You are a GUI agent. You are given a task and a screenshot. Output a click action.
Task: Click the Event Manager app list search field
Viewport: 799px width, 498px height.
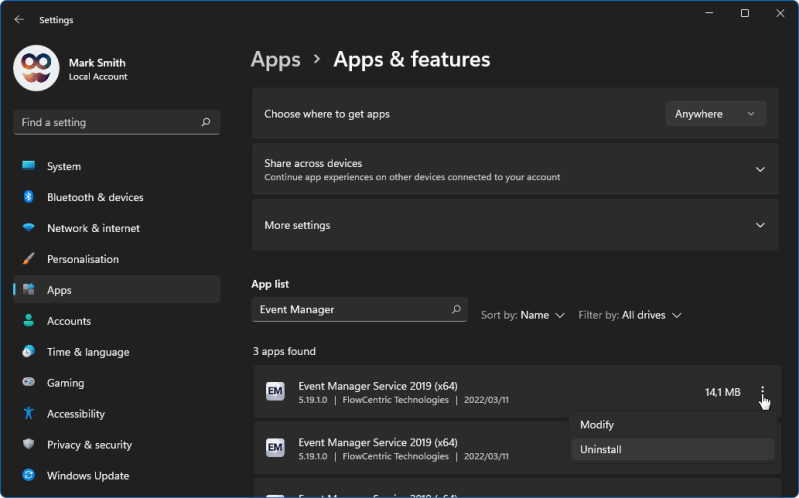click(x=359, y=309)
